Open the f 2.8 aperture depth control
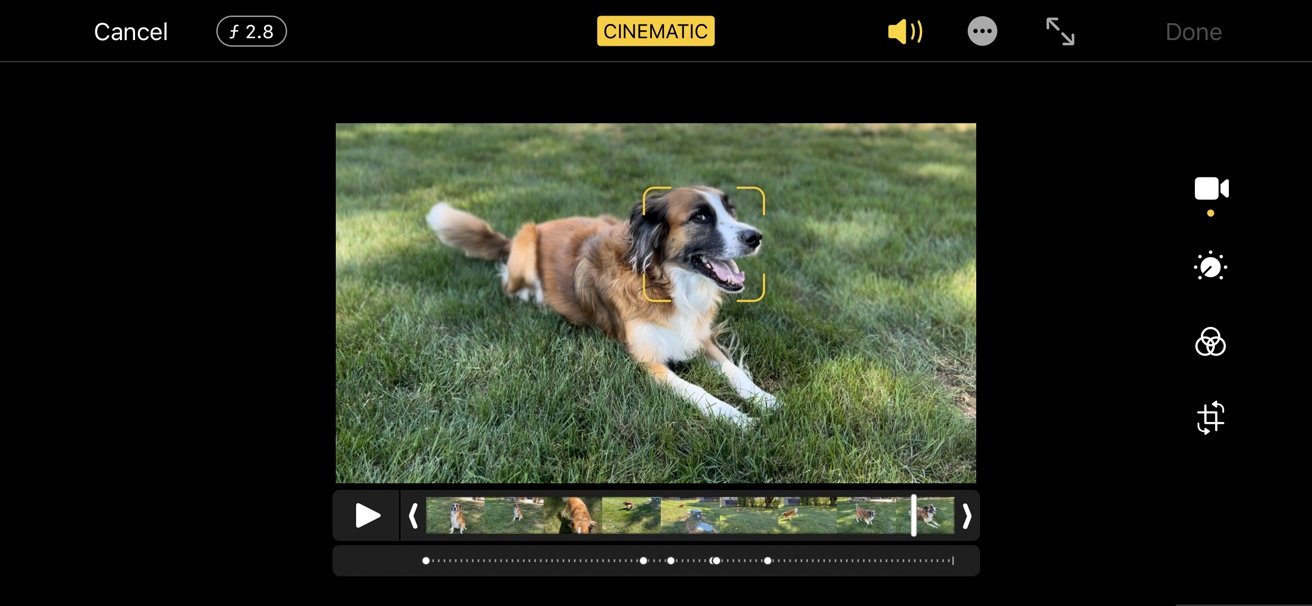Image resolution: width=1312 pixels, height=606 pixels. tap(252, 32)
